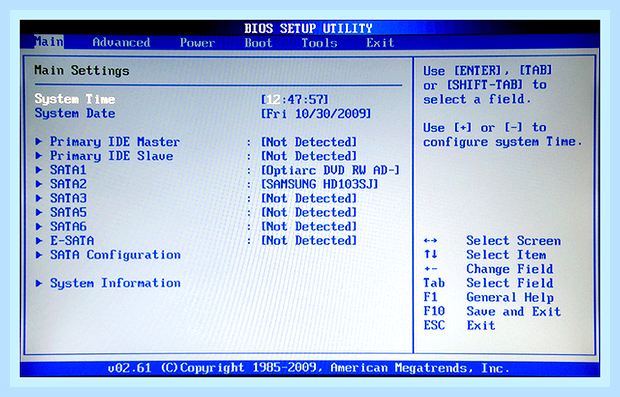620x397 pixels.
Task: Open Primary IDE Master entry
Action: 115,142
